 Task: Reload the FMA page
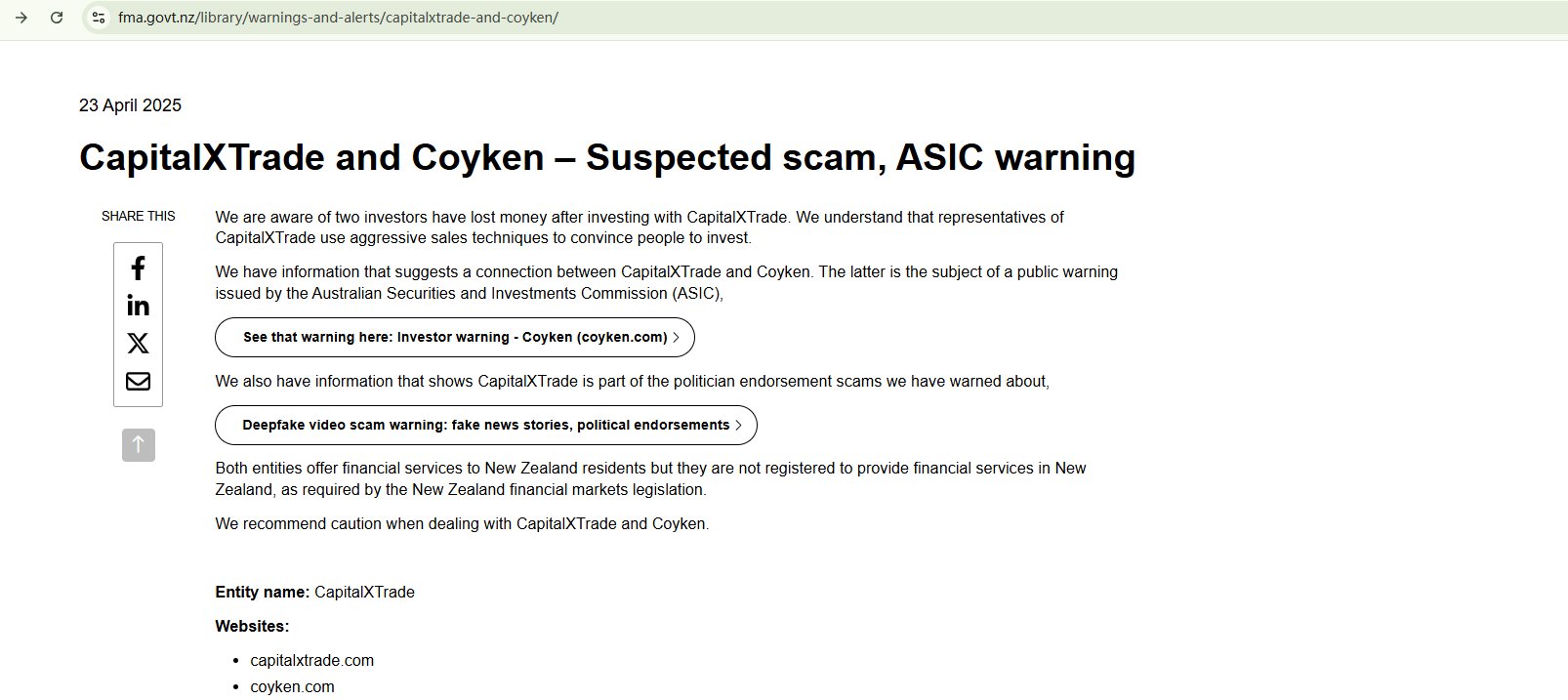[57, 18]
